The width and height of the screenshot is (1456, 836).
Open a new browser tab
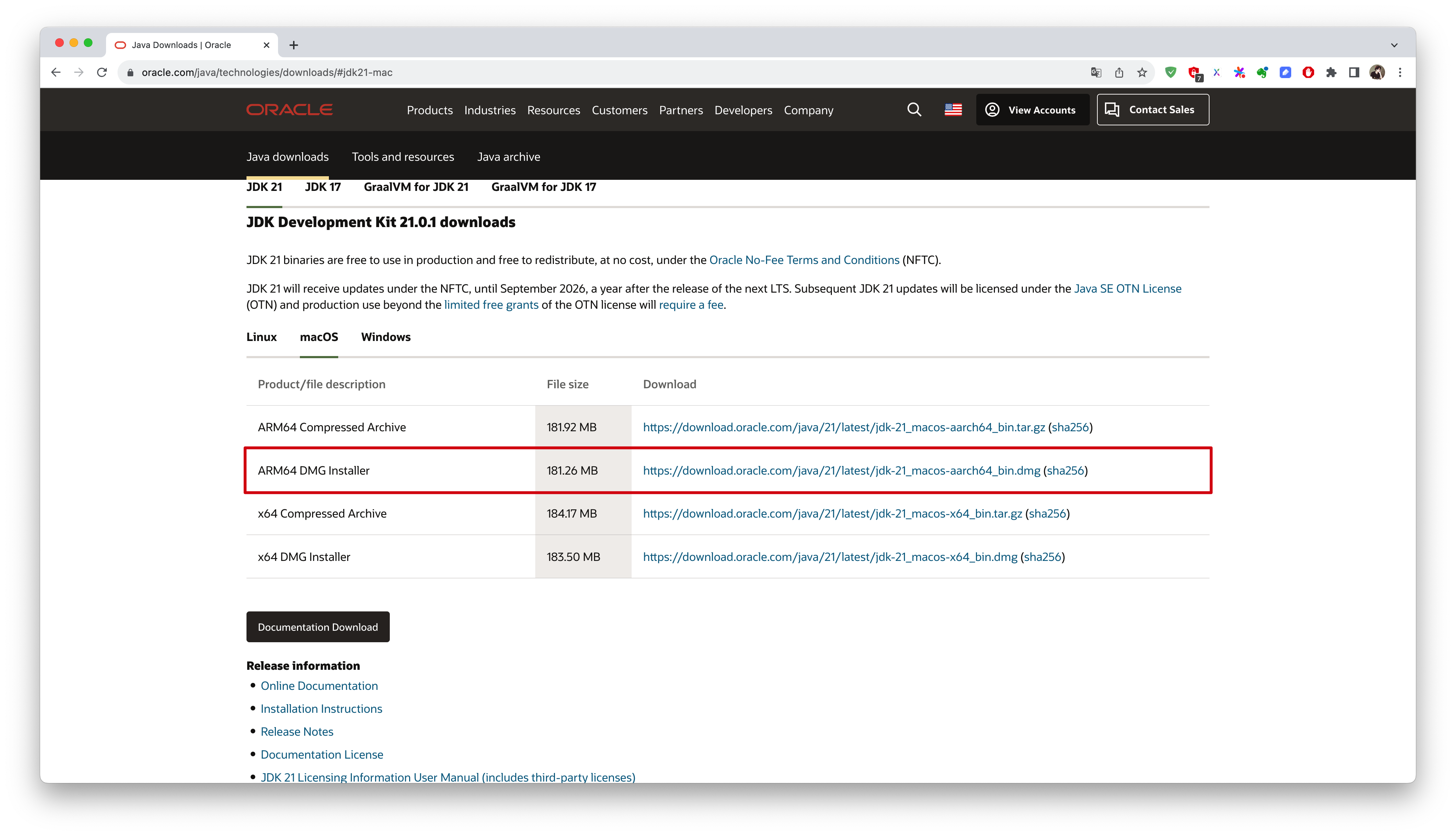click(293, 45)
